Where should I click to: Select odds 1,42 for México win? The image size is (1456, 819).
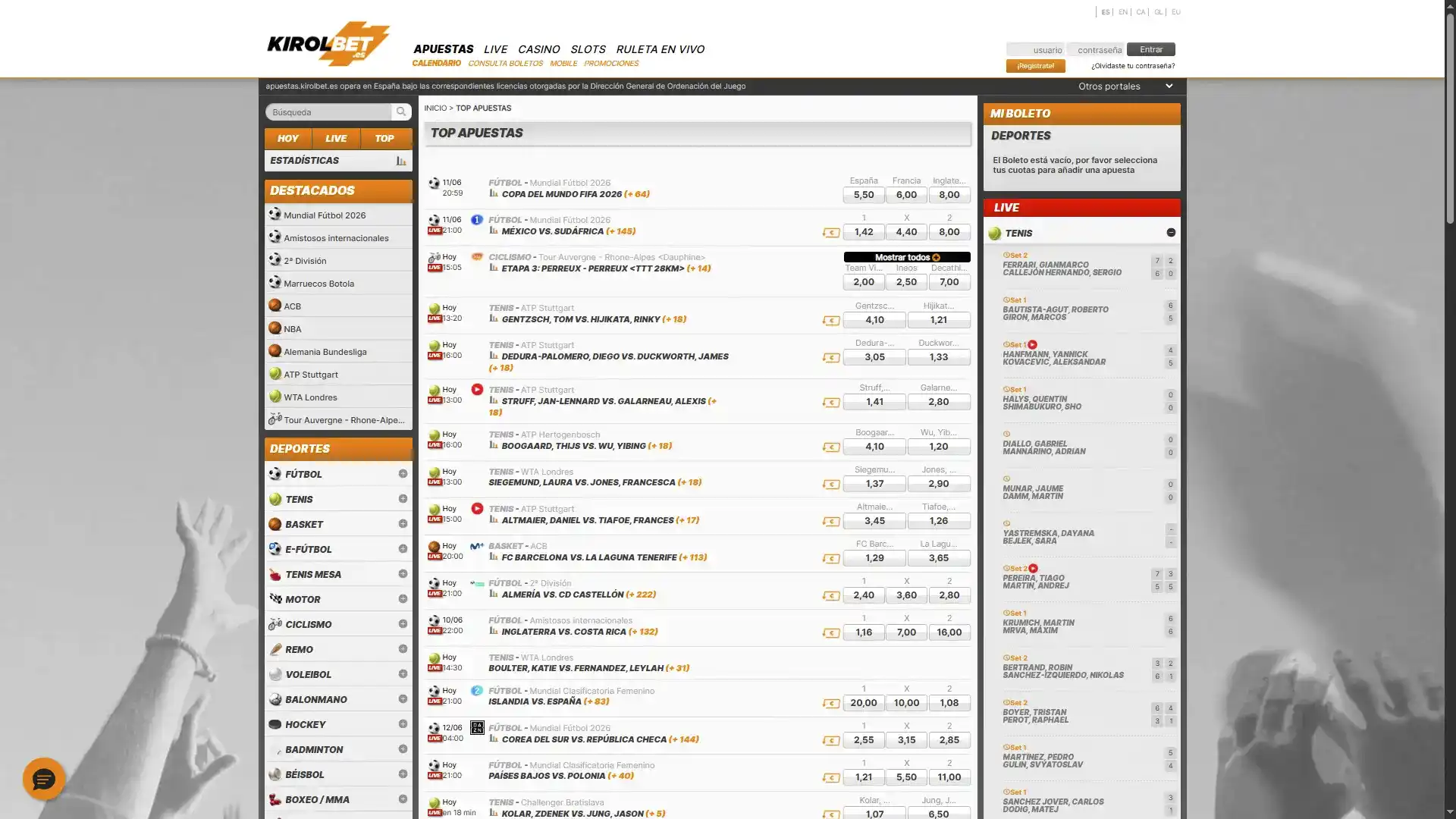[x=864, y=232]
